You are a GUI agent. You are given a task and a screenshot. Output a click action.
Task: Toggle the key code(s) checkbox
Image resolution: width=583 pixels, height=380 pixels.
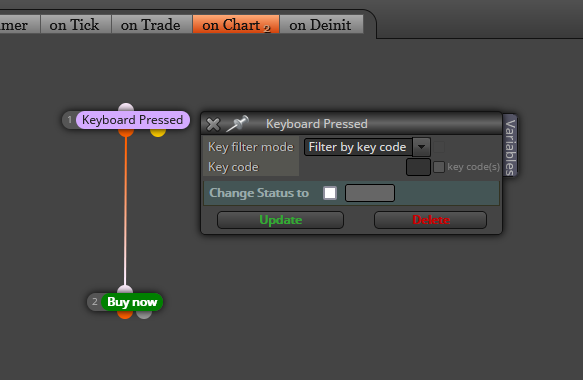[439, 167]
